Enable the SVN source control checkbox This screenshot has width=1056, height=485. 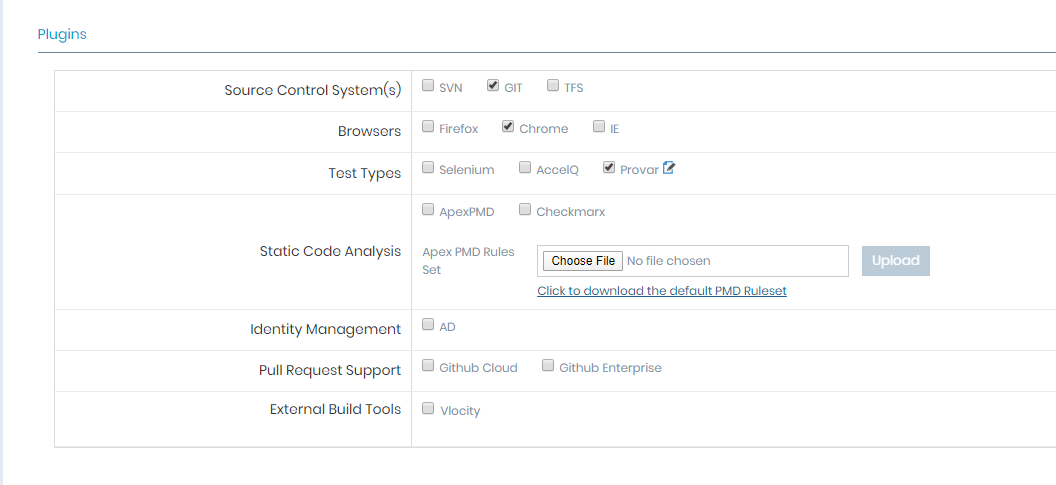pyautogui.click(x=428, y=86)
